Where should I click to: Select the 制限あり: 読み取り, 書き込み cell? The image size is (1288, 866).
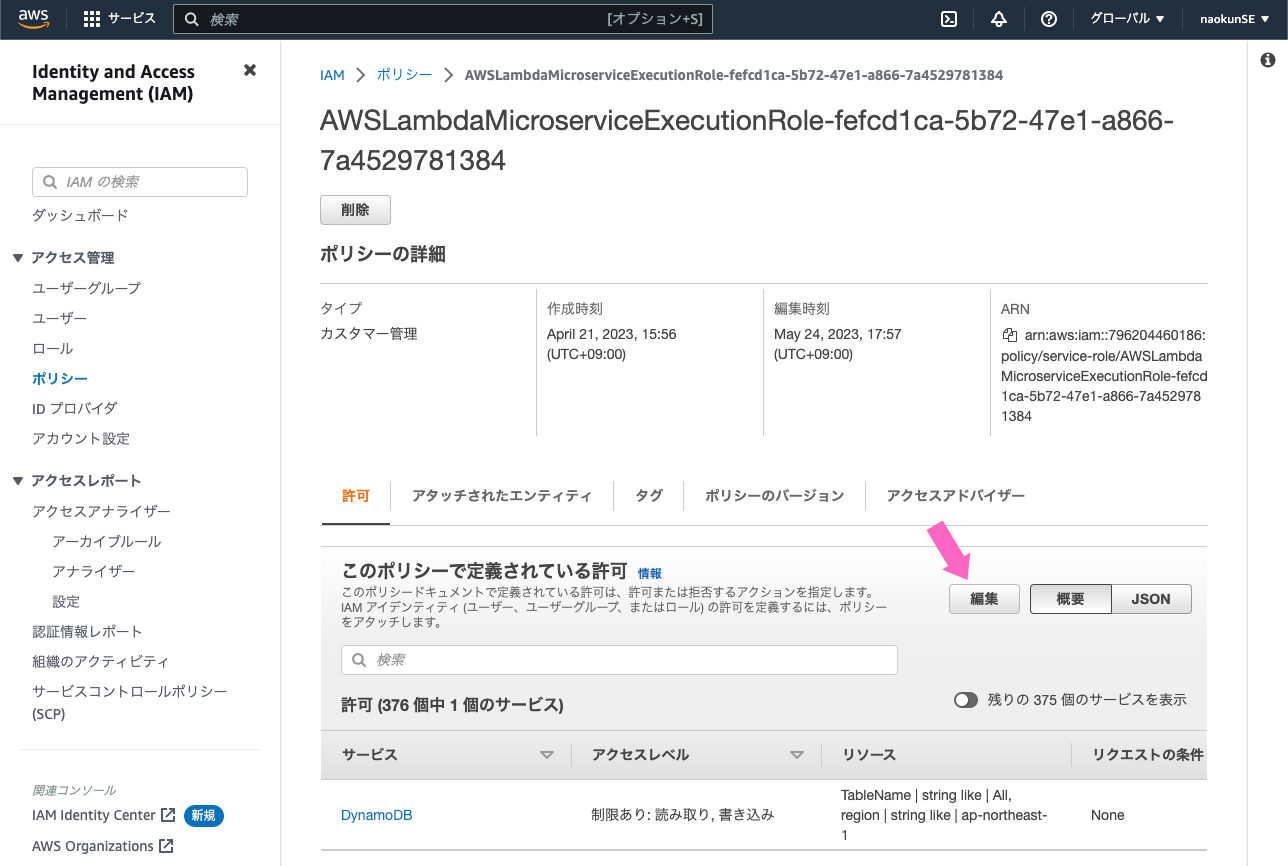coord(682,815)
